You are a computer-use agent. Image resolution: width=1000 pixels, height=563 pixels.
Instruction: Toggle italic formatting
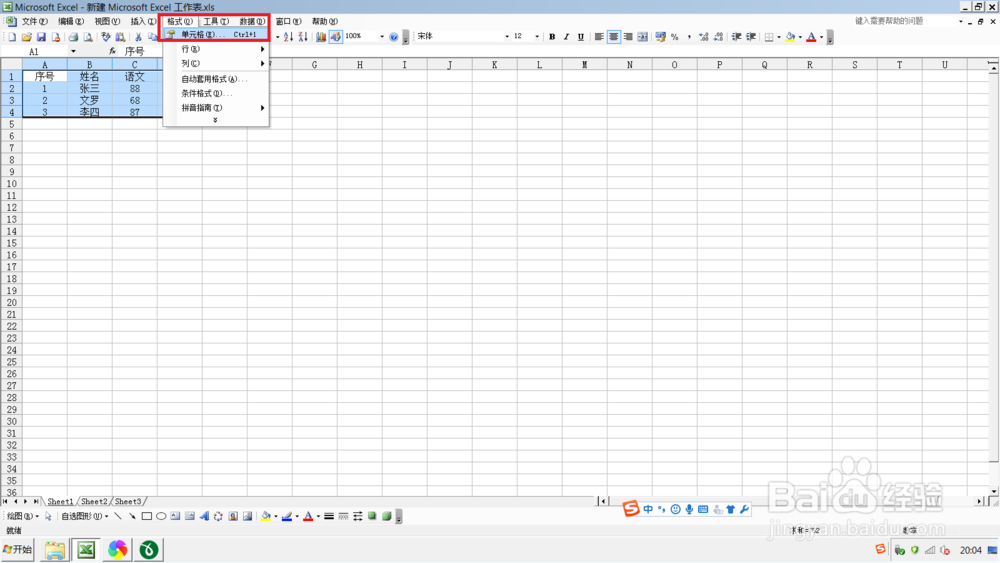pos(566,37)
